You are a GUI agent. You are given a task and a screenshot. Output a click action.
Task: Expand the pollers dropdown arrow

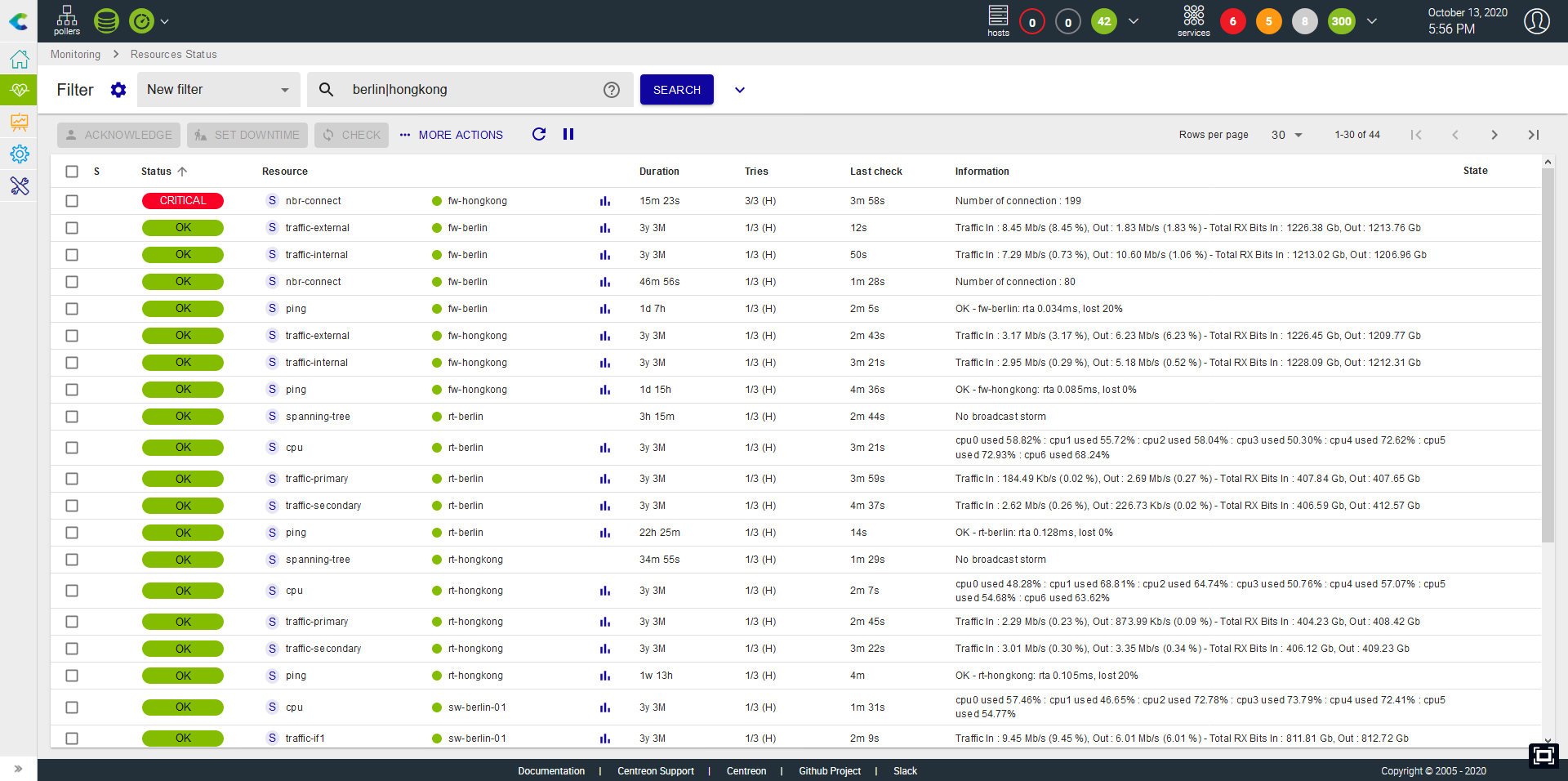pyautogui.click(x=165, y=21)
